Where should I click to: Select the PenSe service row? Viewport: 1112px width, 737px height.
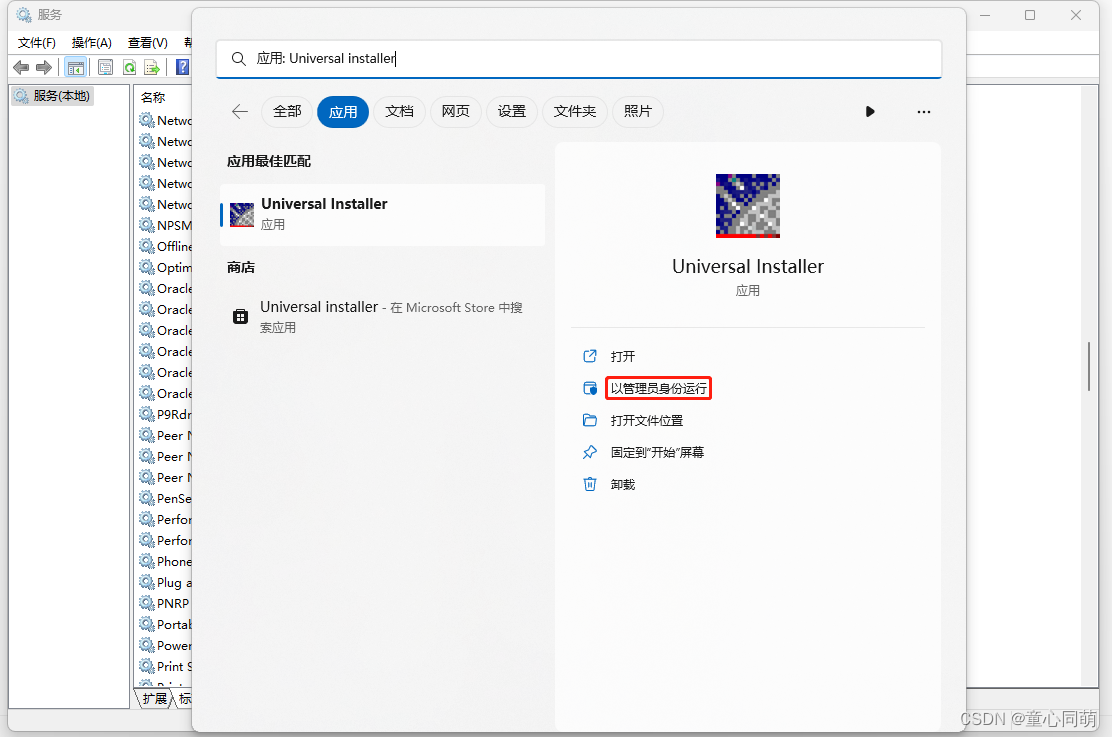tap(165, 499)
